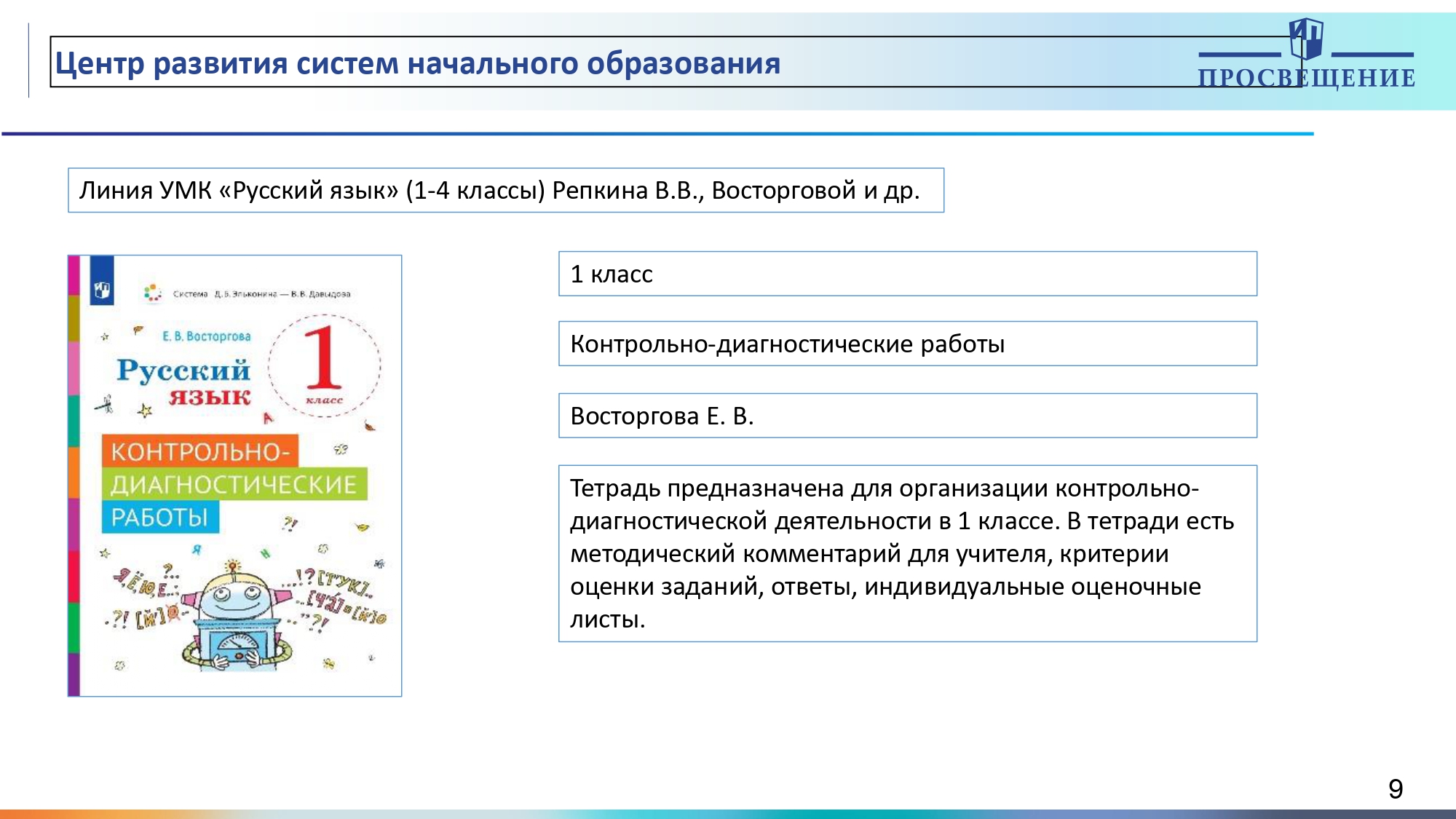Click the orange 'КОНТРОЛЬНО-' label on cover
This screenshot has height=819, width=1456.
199,451
